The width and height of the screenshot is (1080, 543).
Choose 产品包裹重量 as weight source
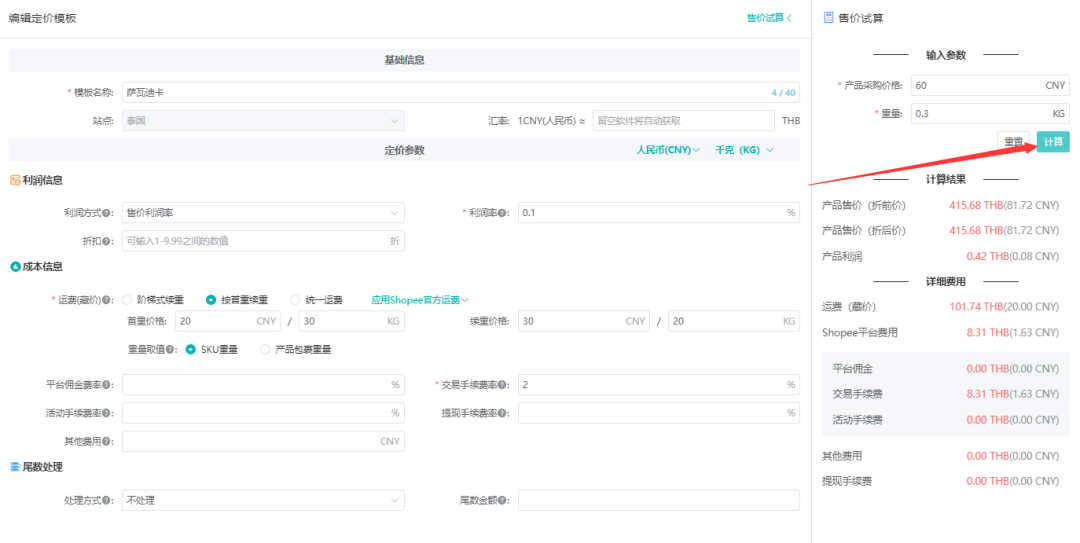265,350
